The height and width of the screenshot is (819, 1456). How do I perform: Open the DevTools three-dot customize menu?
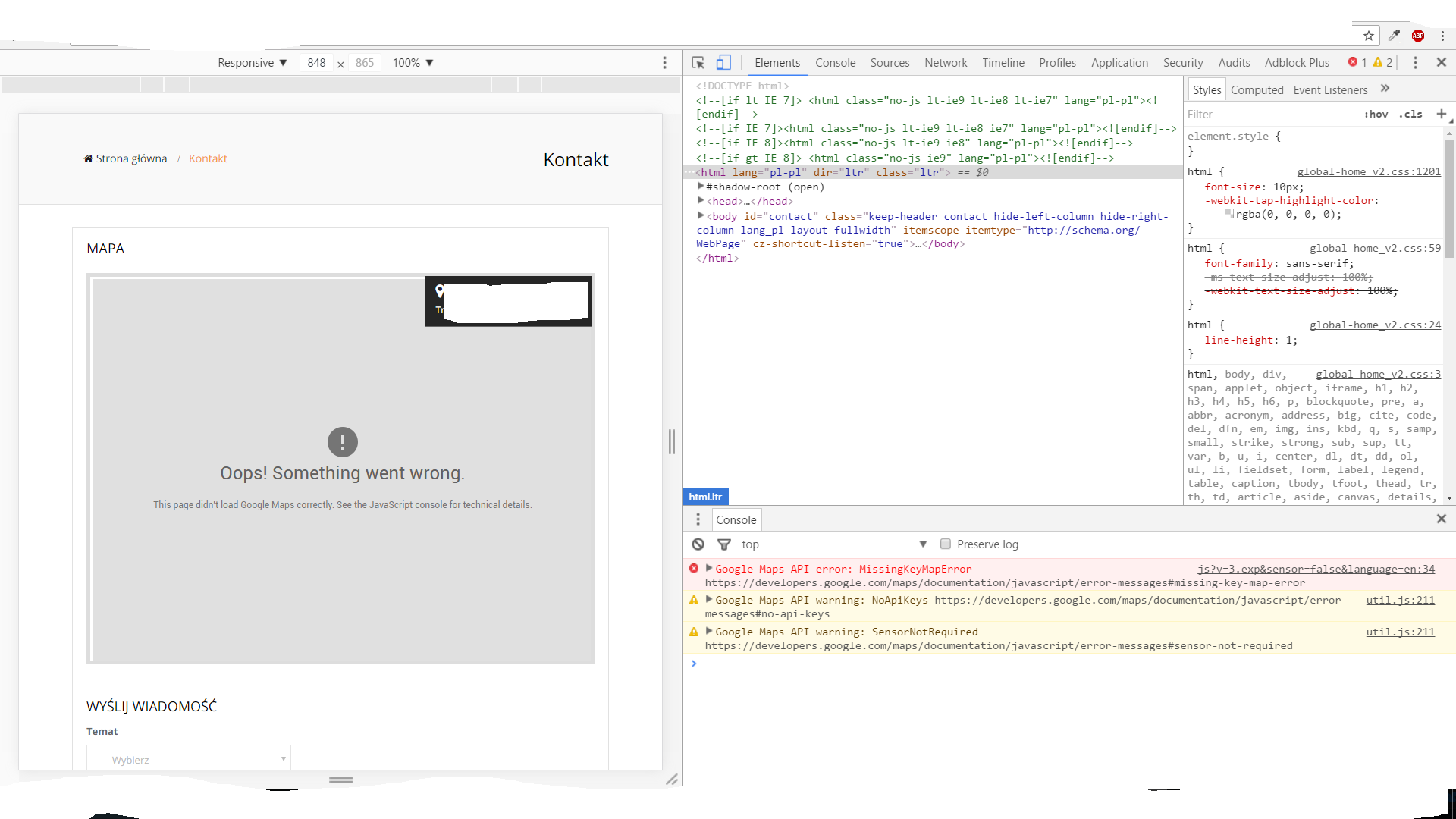tap(1415, 63)
